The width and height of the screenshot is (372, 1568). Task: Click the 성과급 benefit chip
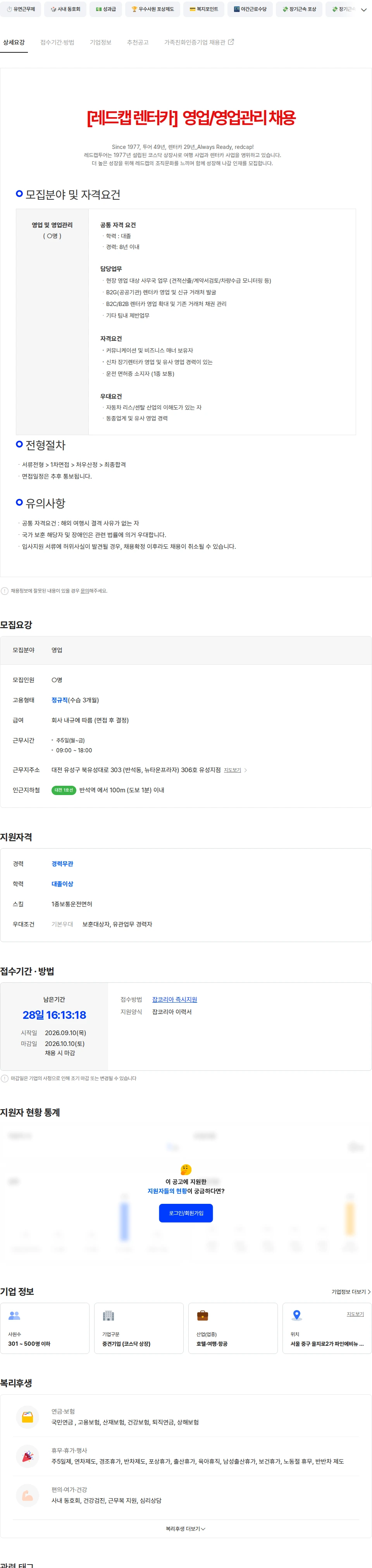(106, 9)
